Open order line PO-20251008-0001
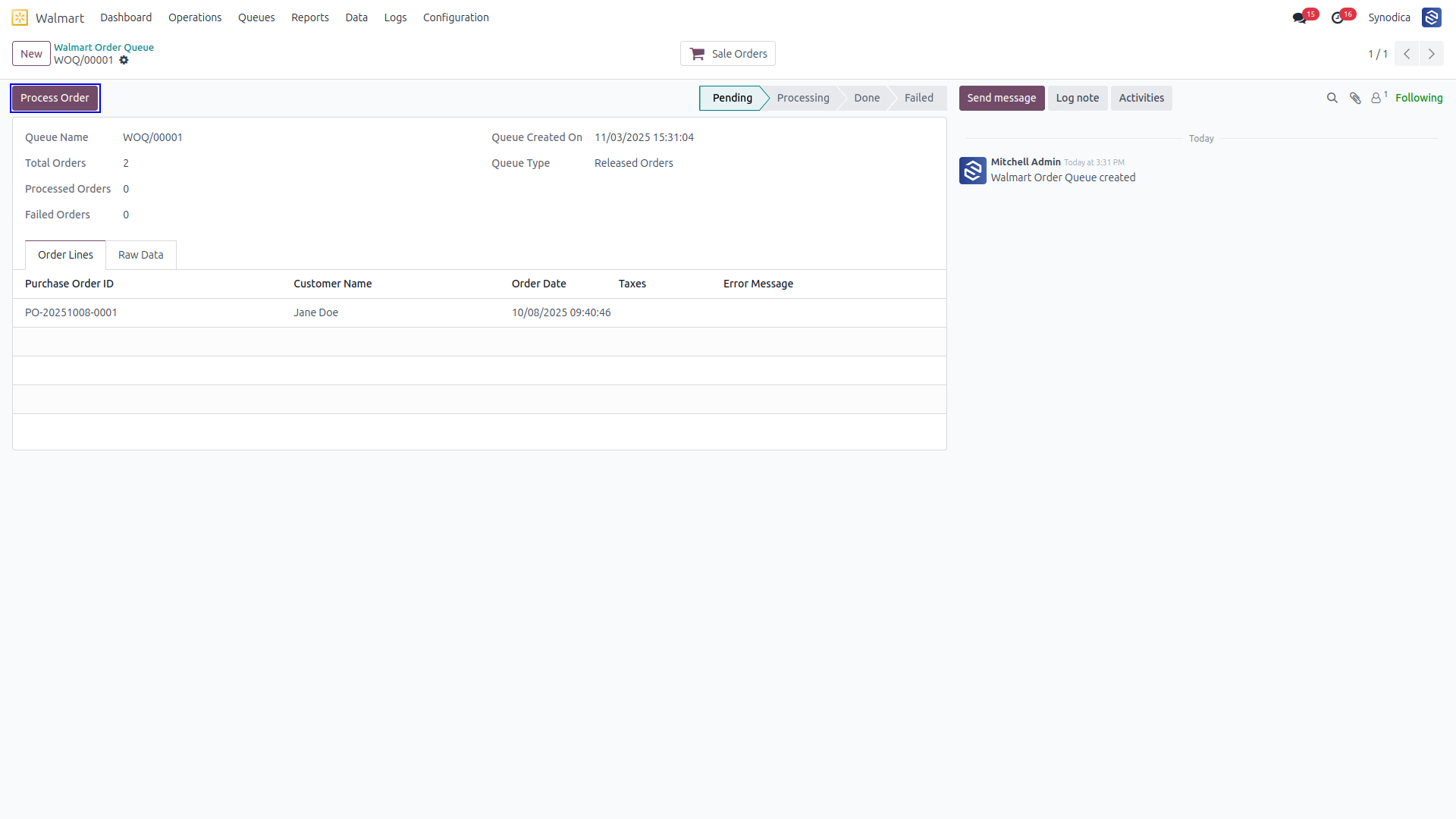 (x=71, y=312)
